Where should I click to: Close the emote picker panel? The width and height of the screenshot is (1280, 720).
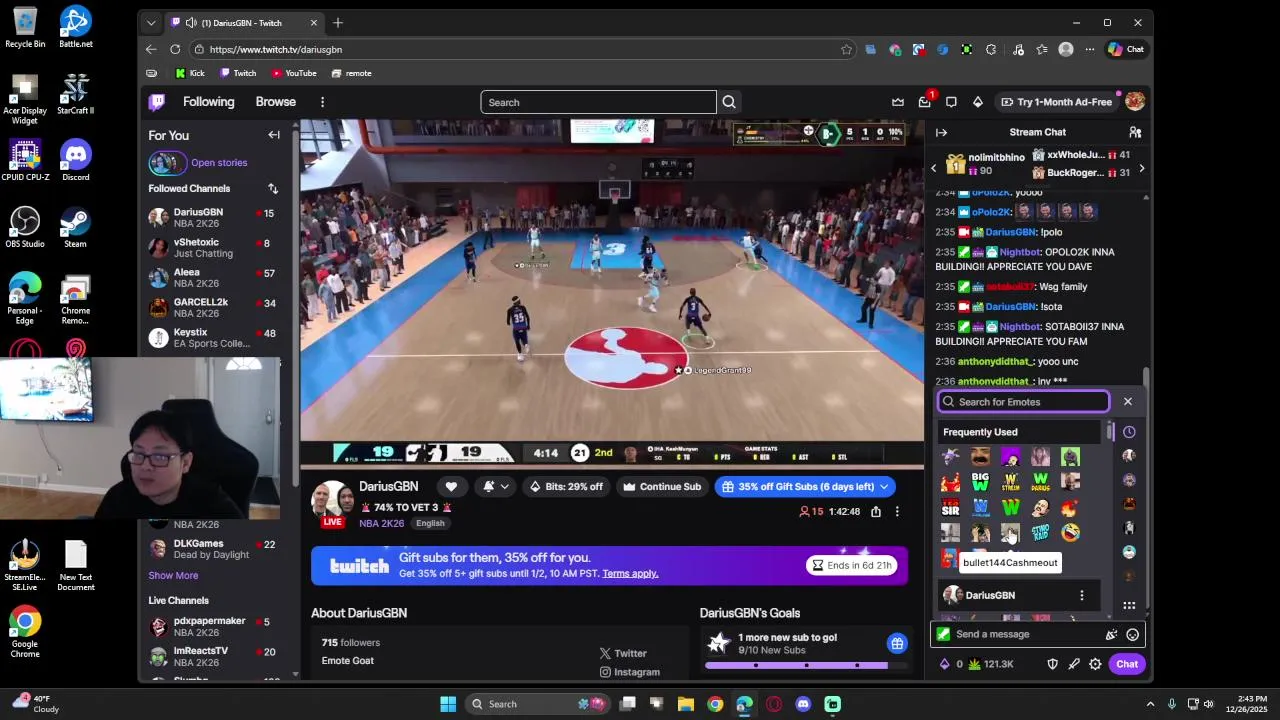click(1127, 402)
